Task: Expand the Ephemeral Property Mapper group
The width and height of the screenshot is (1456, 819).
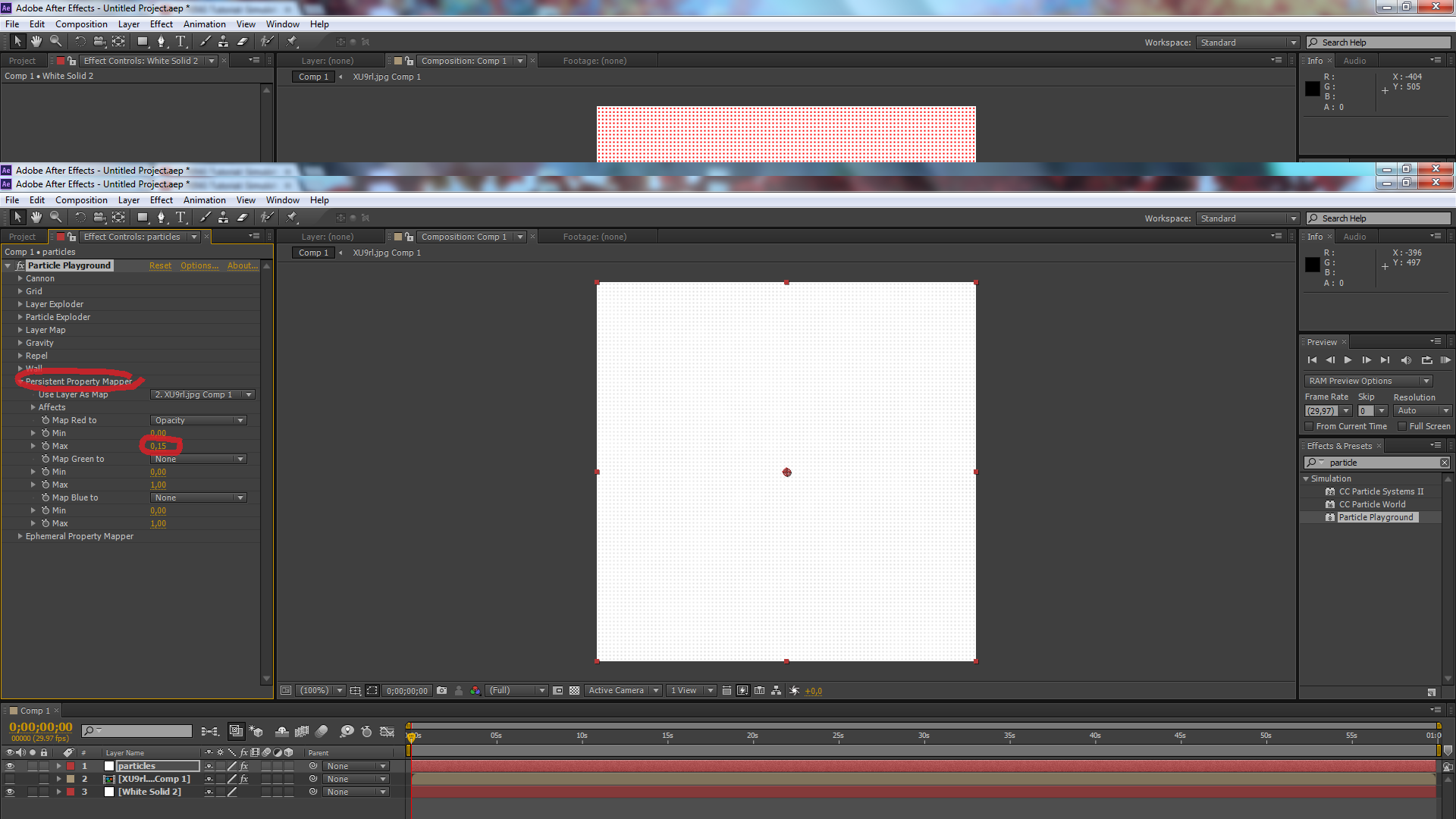Action: pos(20,536)
